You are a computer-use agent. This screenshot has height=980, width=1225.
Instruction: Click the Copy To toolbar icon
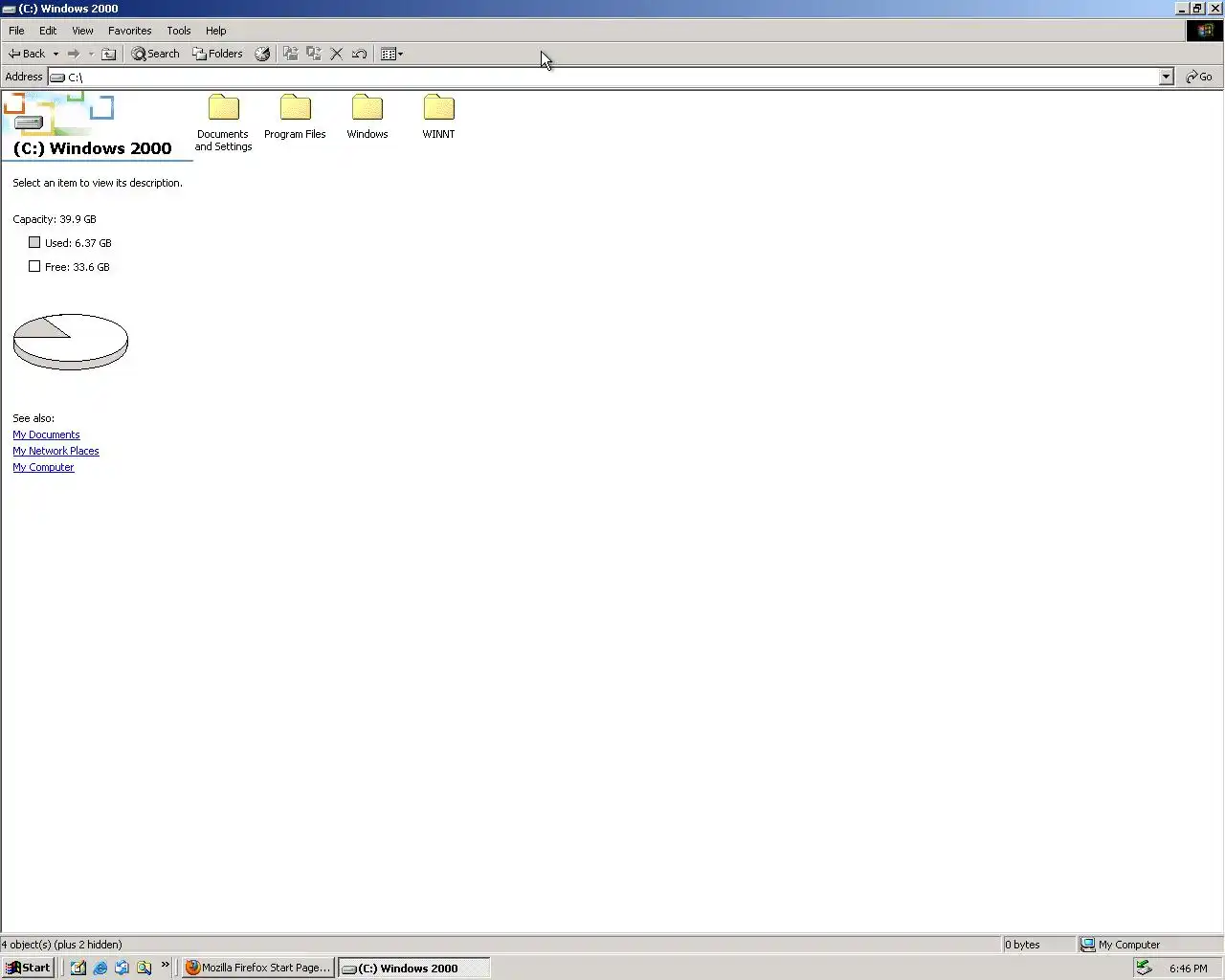coord(313,54)
